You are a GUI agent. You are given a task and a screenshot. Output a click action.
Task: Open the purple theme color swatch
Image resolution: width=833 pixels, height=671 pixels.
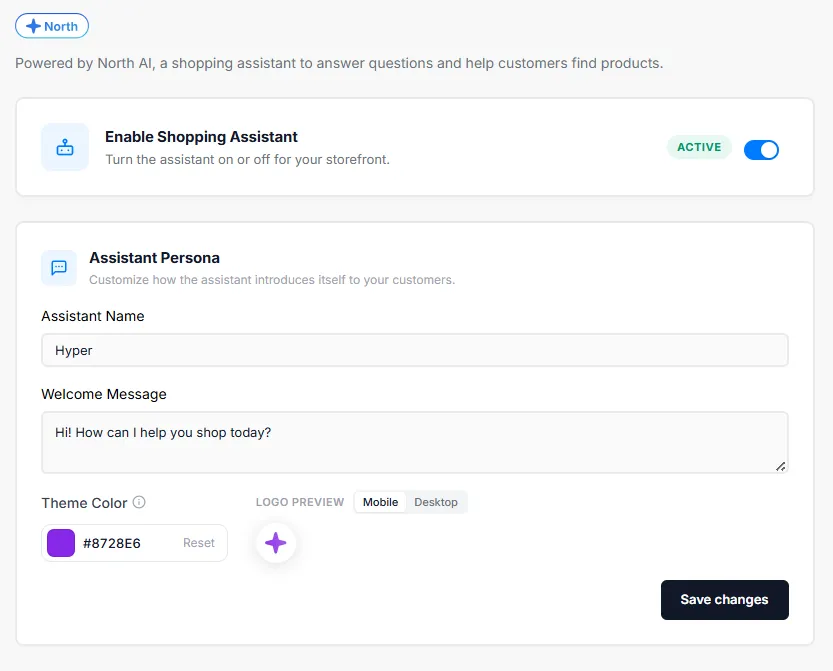pyautogui.click(x=61, y=543)
